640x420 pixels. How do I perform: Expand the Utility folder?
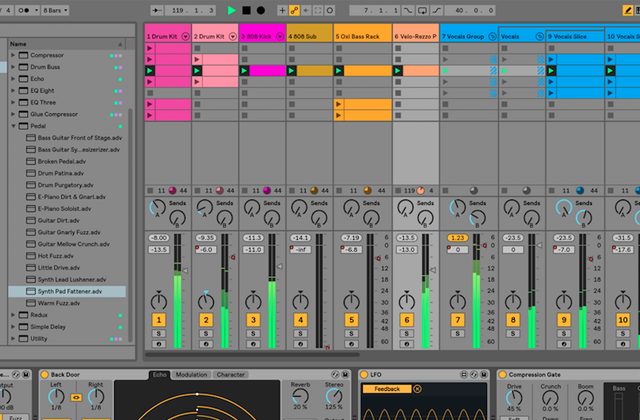pos(13,339)
